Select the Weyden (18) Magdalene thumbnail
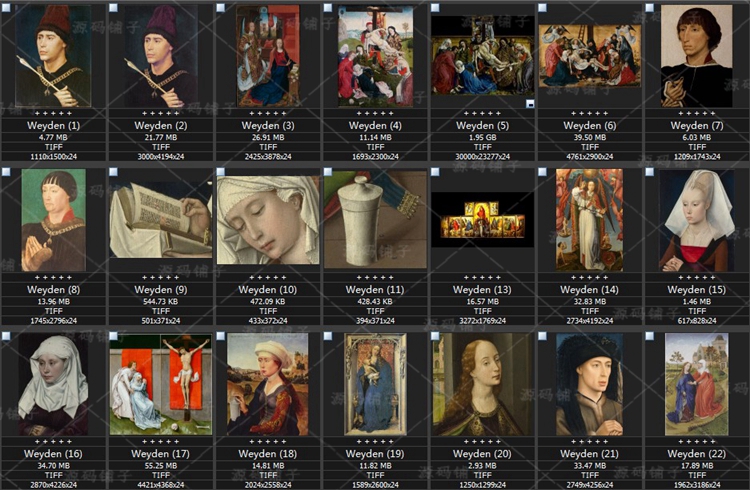This screenshot has height=490, width=750. tap(268, 384)
